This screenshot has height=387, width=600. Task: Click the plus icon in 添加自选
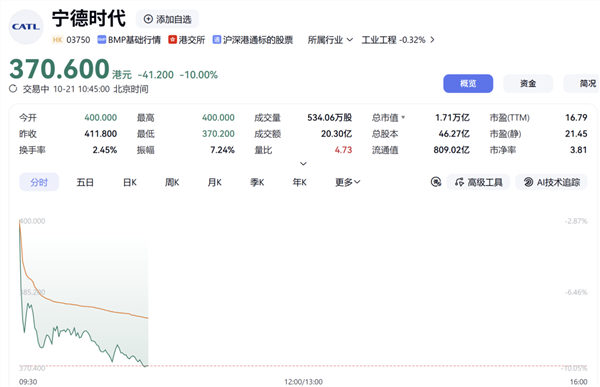148,19
